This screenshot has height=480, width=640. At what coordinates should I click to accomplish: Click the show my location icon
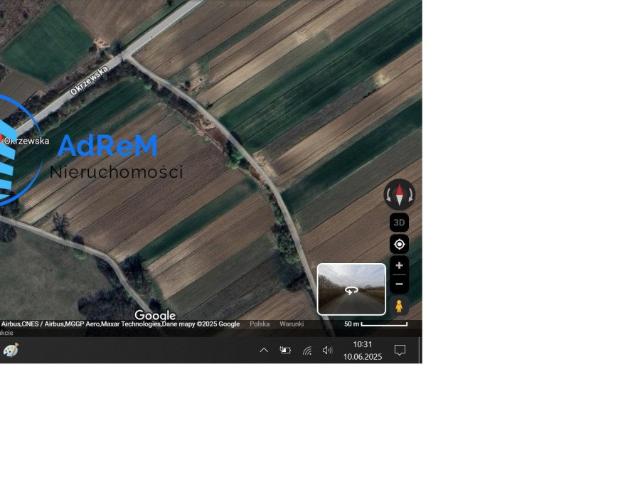point(399,245)
